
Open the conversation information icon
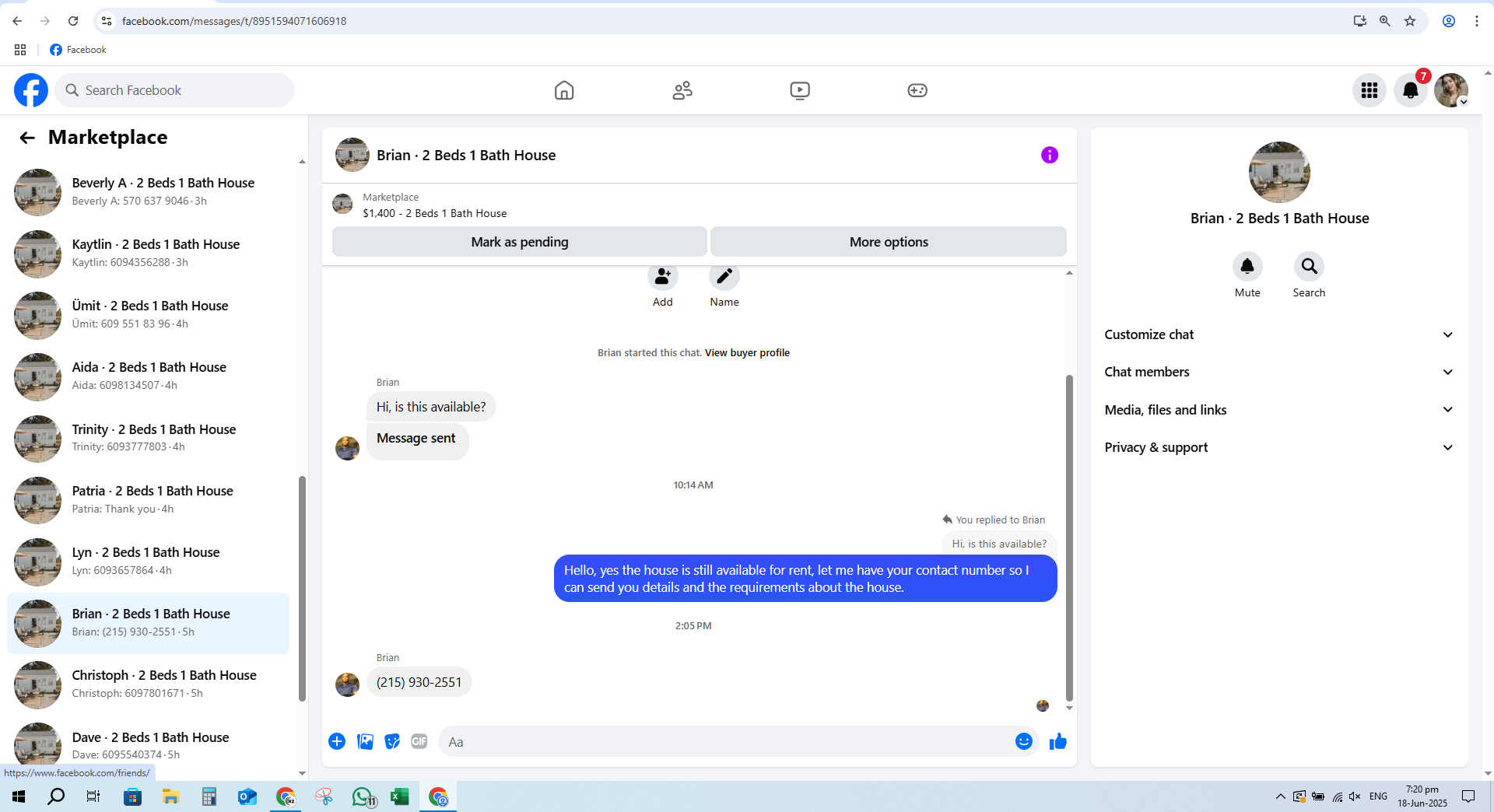coord(1050,155)
